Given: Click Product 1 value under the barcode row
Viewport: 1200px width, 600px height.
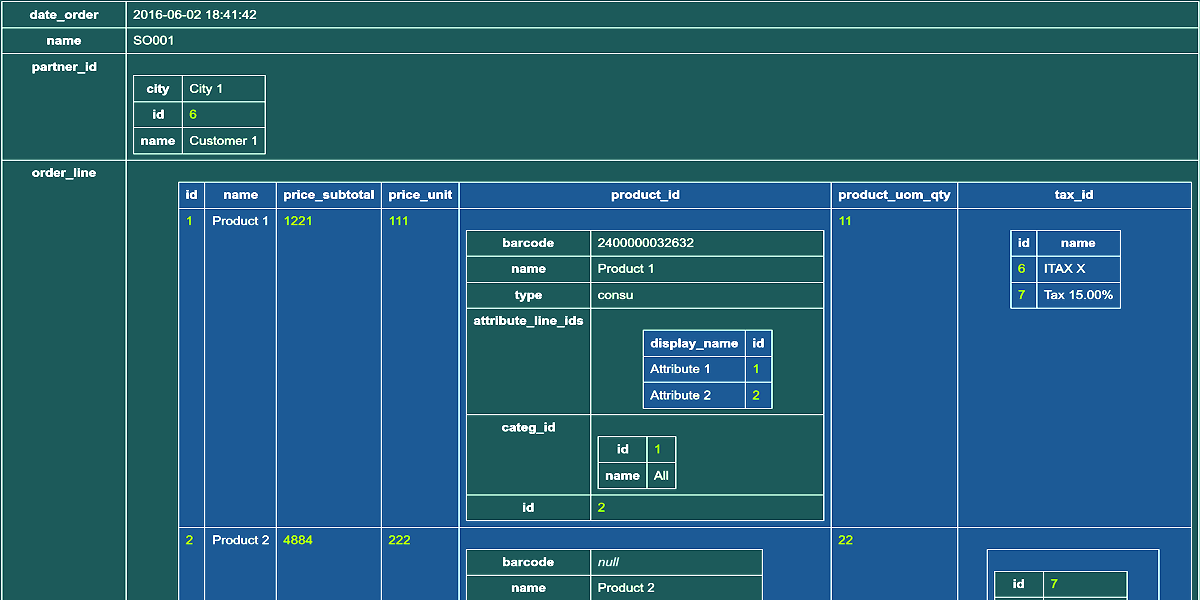Looking at the screenshot, I should click(626, 269).
